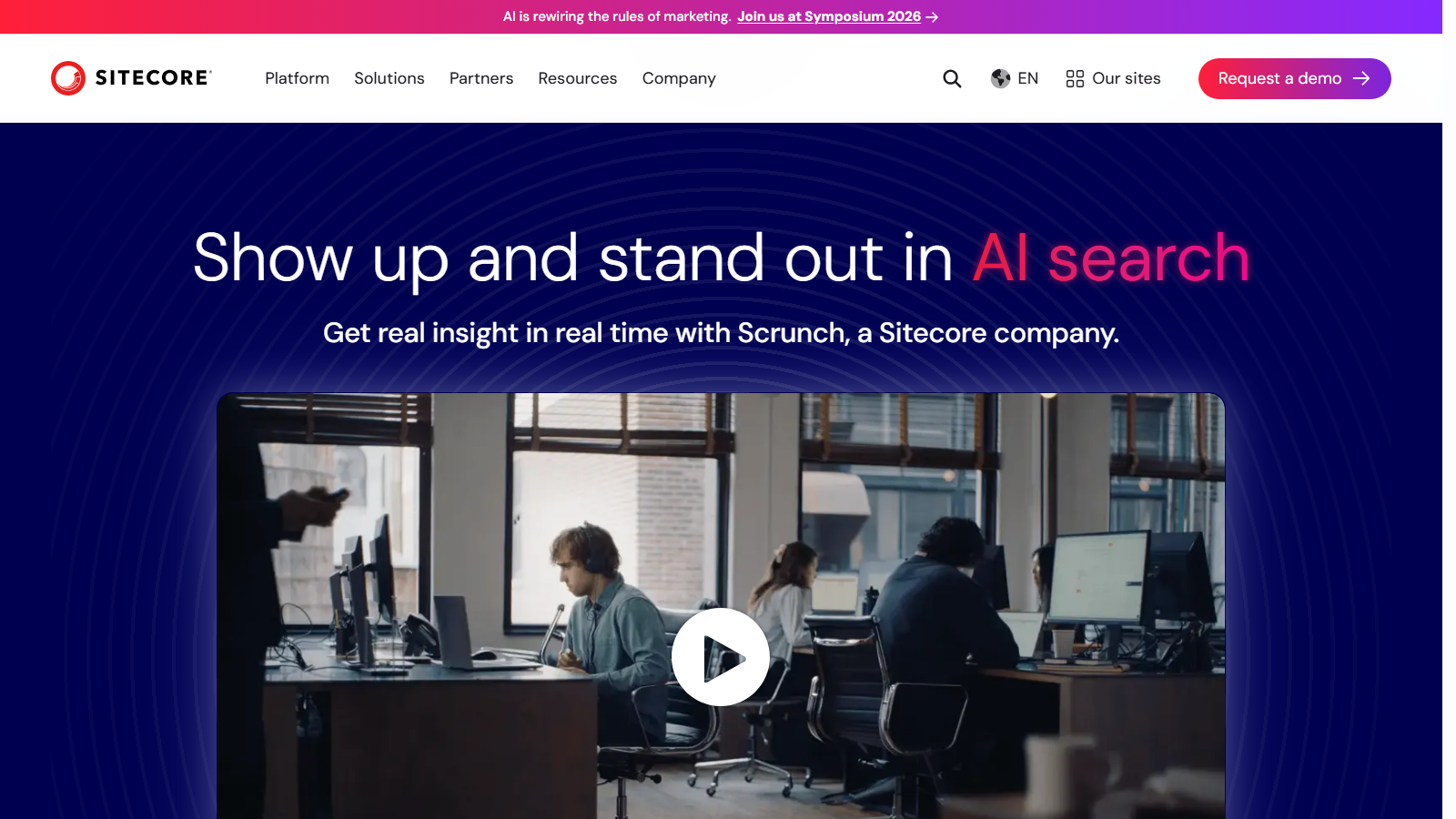Follow the Join us at Symposium 2026 link
Screen dimensions: 1456x819
point(837,16)
